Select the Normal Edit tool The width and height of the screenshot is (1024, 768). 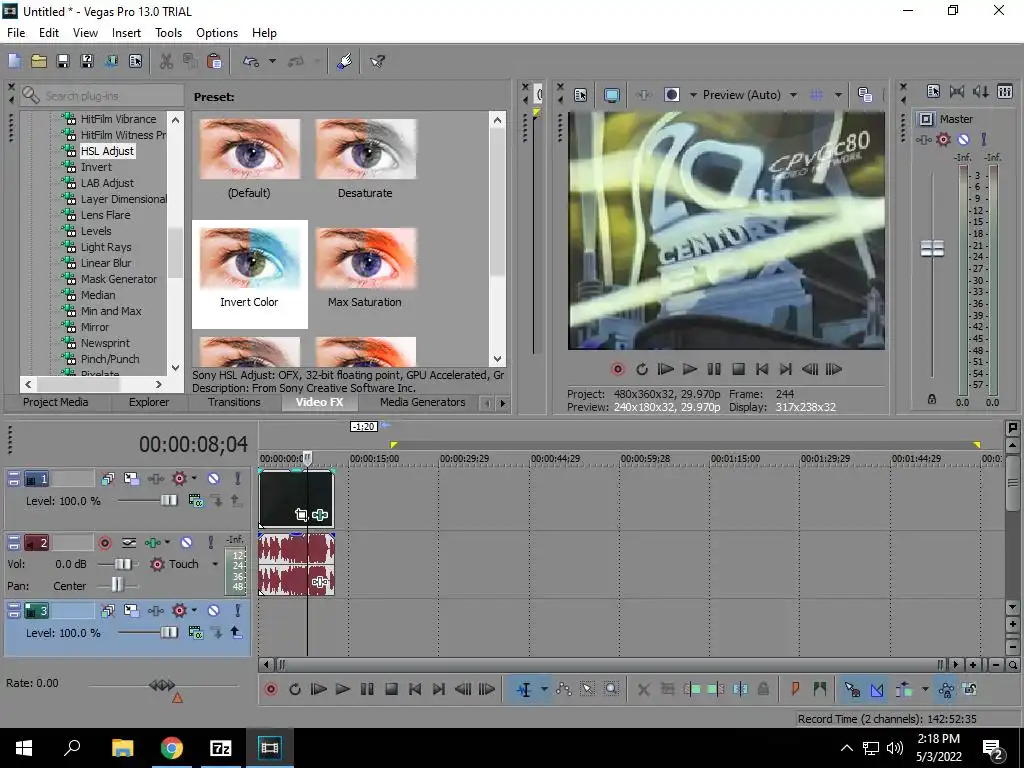coord(524,689)
